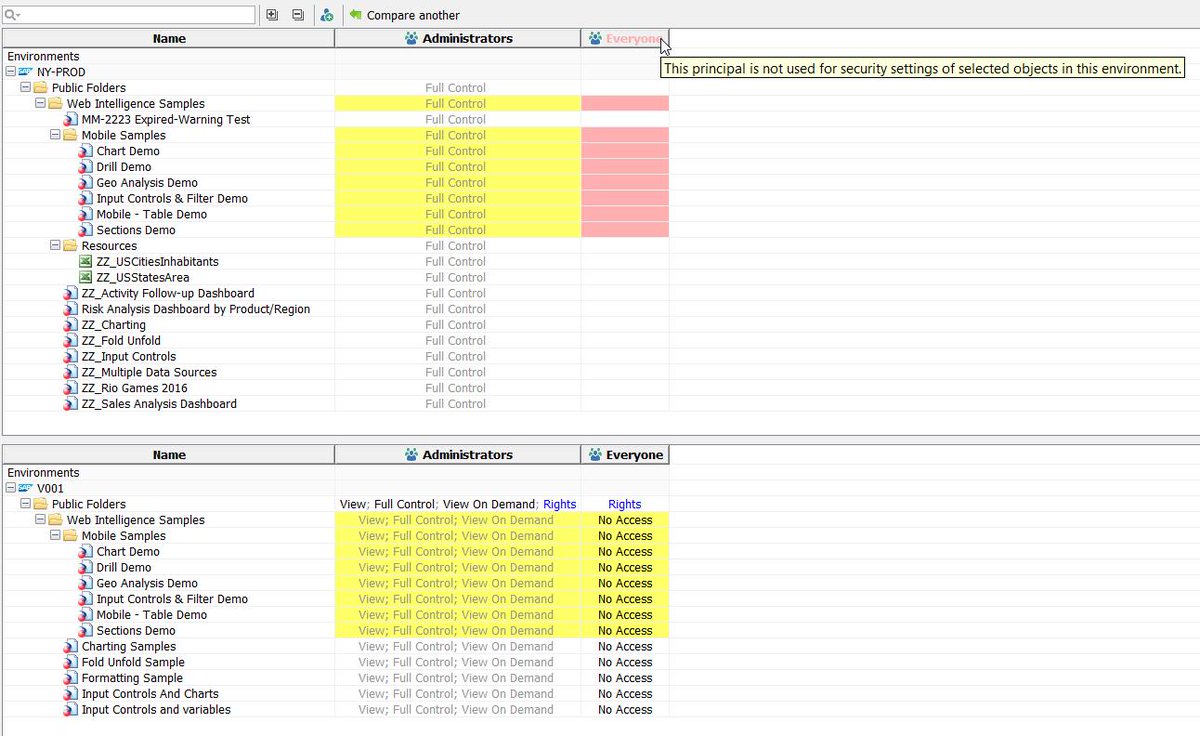Click the ZZ_USStatesArea Excel file icon
The image size is (1200, 736).
(x=86, y=277)
